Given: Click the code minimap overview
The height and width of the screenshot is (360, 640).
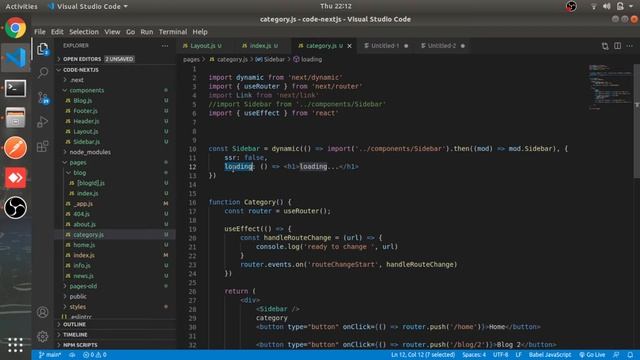Looking at the screenshot, I should click(610, 87).
